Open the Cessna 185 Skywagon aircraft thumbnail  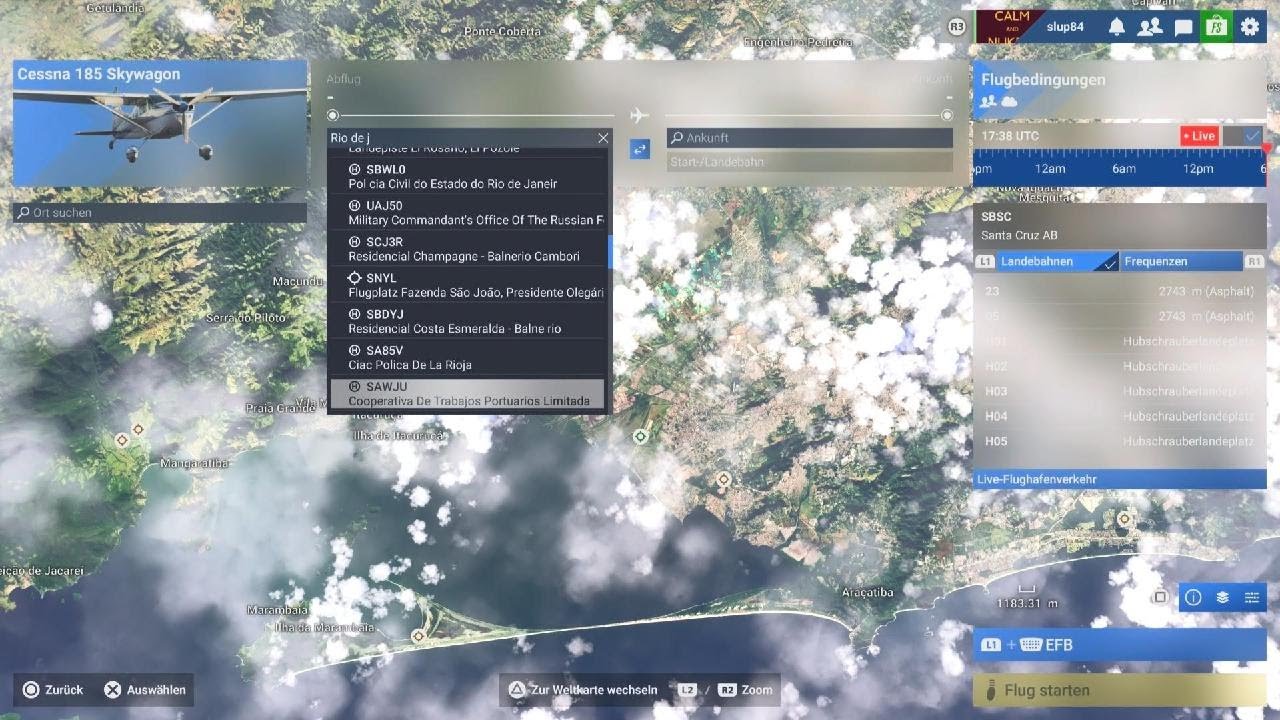click(x=160, y=124)
